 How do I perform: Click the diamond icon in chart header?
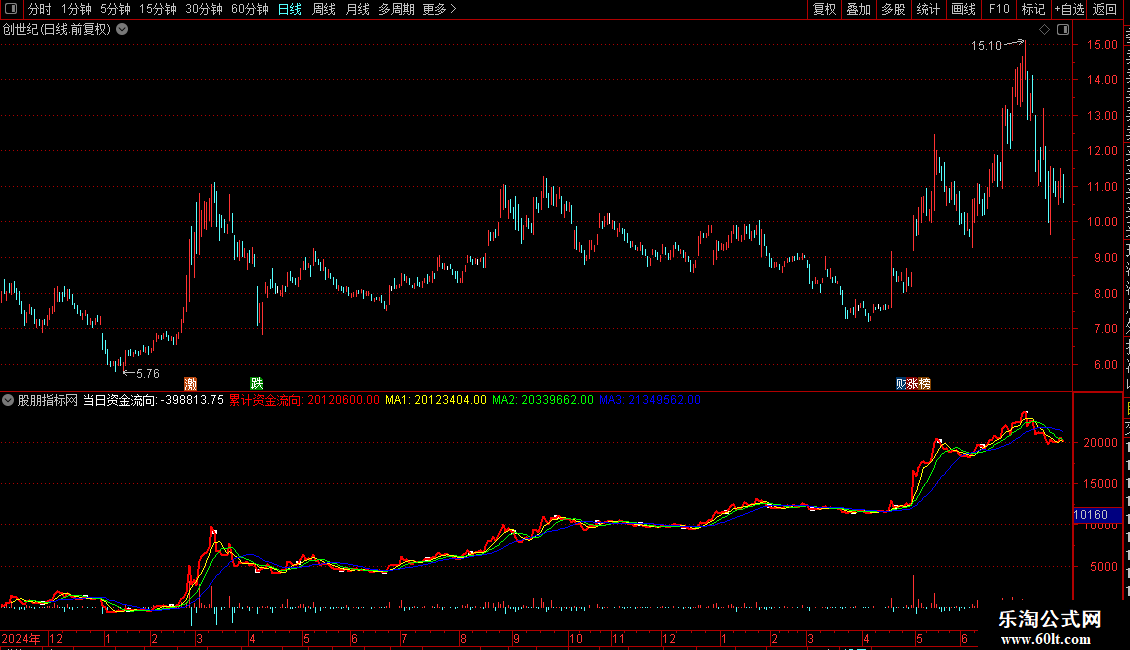1044,30
